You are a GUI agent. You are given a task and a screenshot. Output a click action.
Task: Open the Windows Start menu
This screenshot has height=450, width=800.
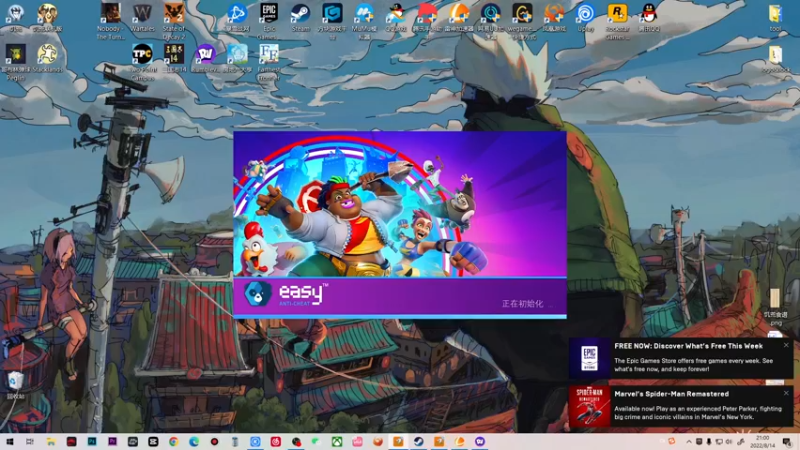coord(10,441)
